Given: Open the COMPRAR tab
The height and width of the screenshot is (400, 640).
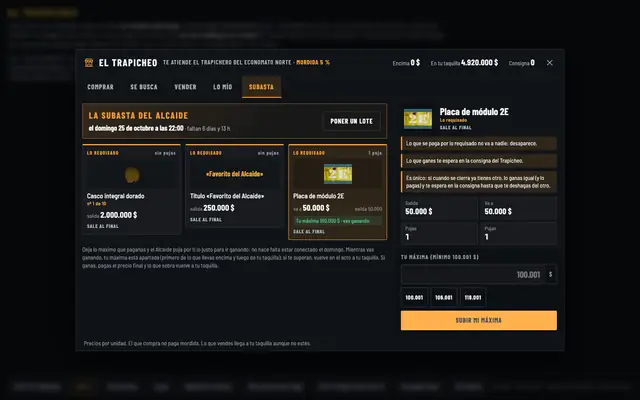Looking at the screenshot, I should (100, 87).
